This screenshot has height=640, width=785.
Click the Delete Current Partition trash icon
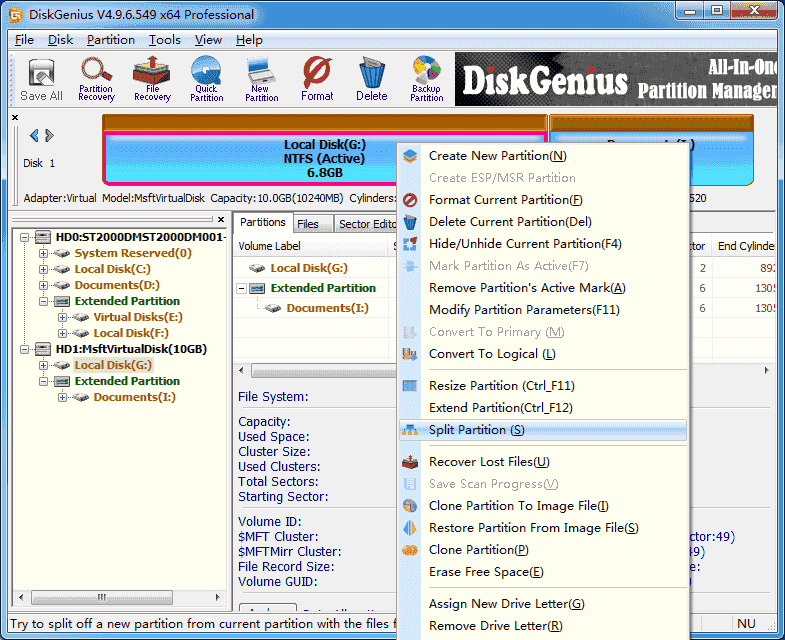coord(410,222)
